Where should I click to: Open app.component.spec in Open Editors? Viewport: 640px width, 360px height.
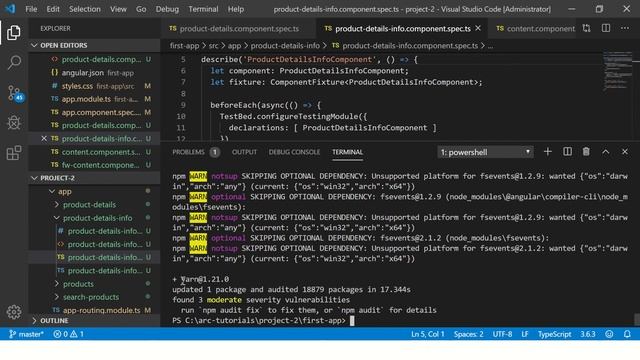coord(94,112)
